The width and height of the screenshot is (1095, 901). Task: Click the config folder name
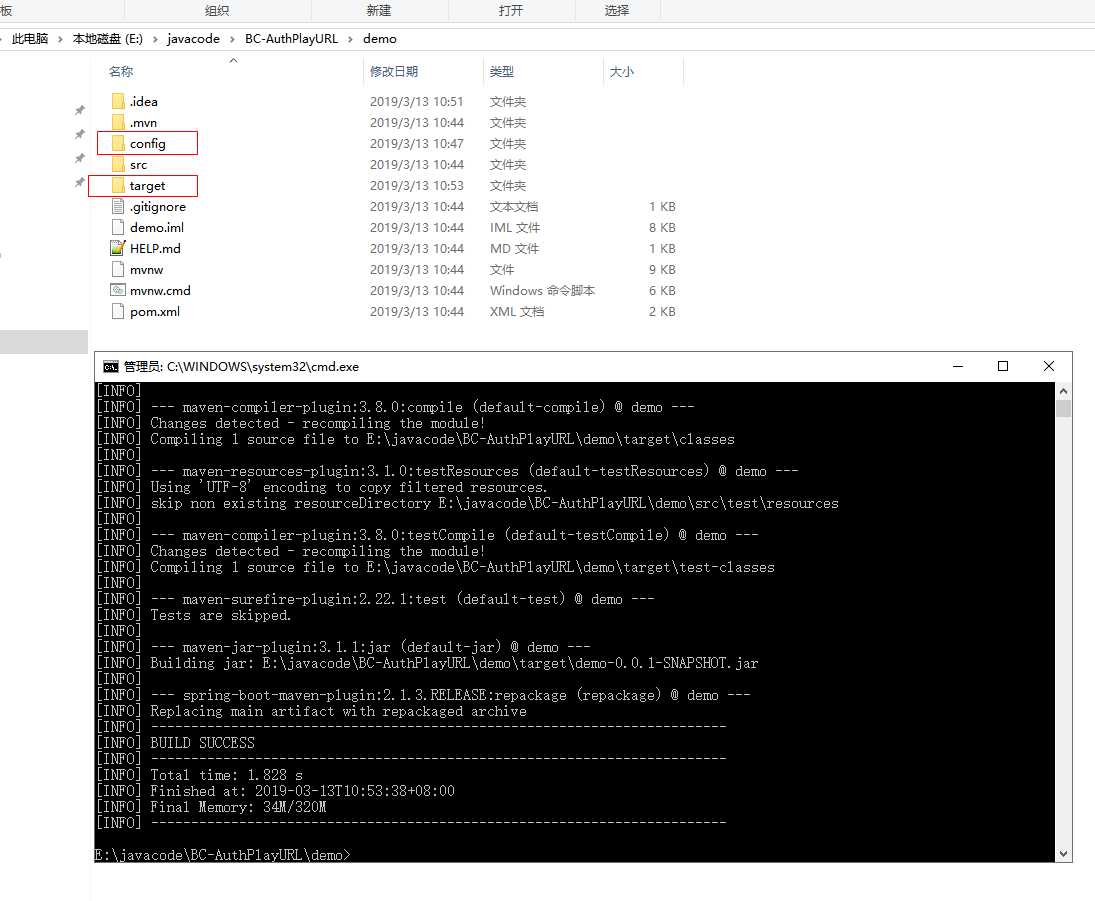click(147, 144)
